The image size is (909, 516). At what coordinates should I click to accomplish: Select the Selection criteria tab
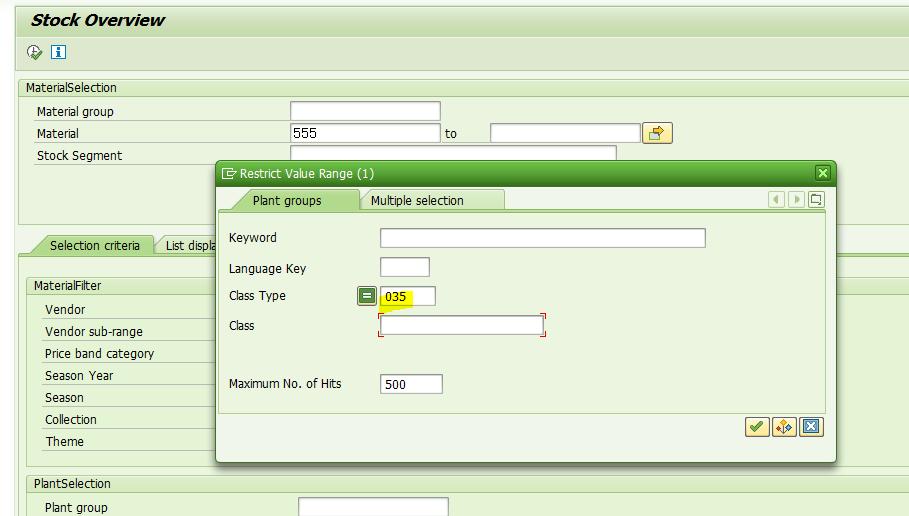coord(94,245)
